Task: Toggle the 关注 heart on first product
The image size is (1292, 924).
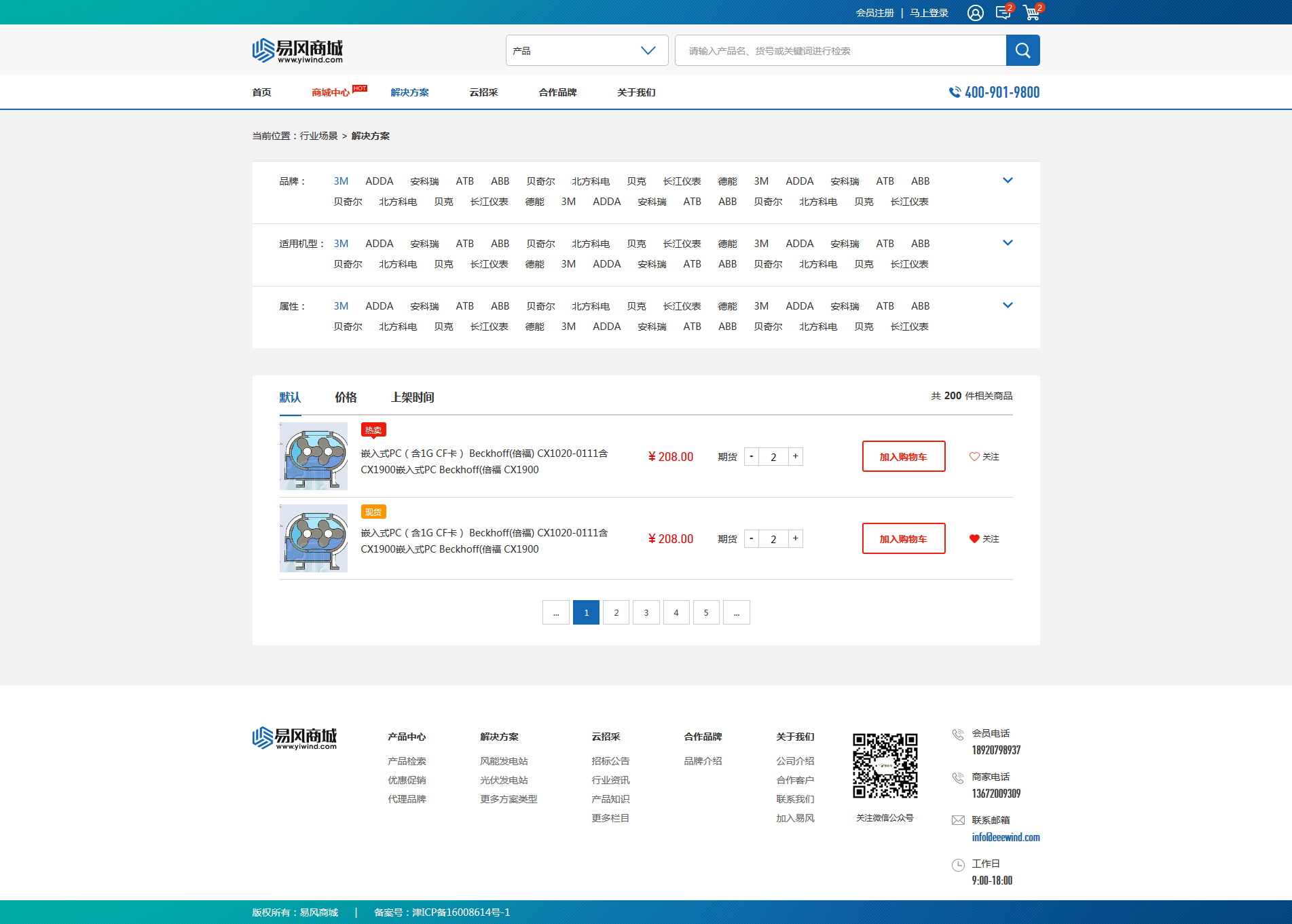Action: (974, 457)
